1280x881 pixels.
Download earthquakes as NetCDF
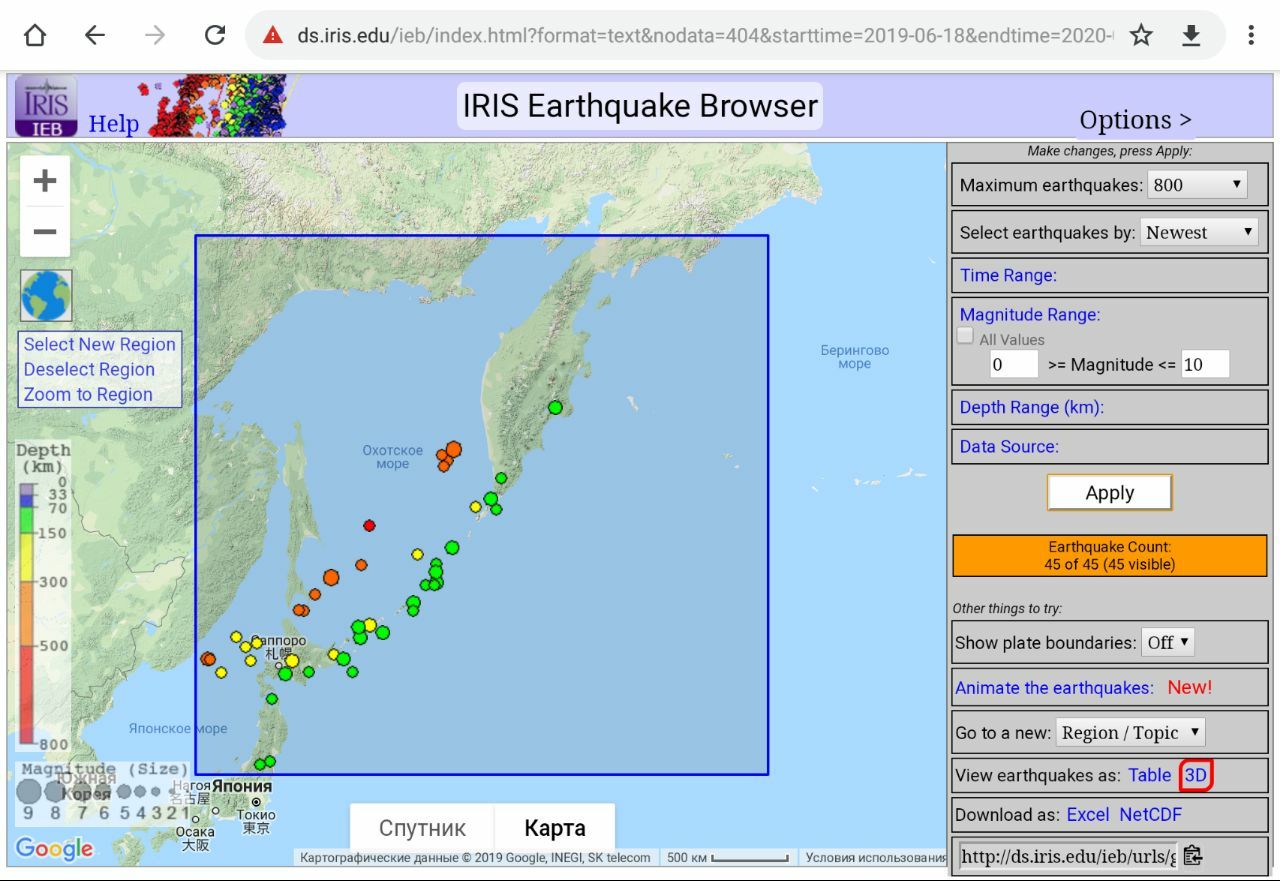1150,814
